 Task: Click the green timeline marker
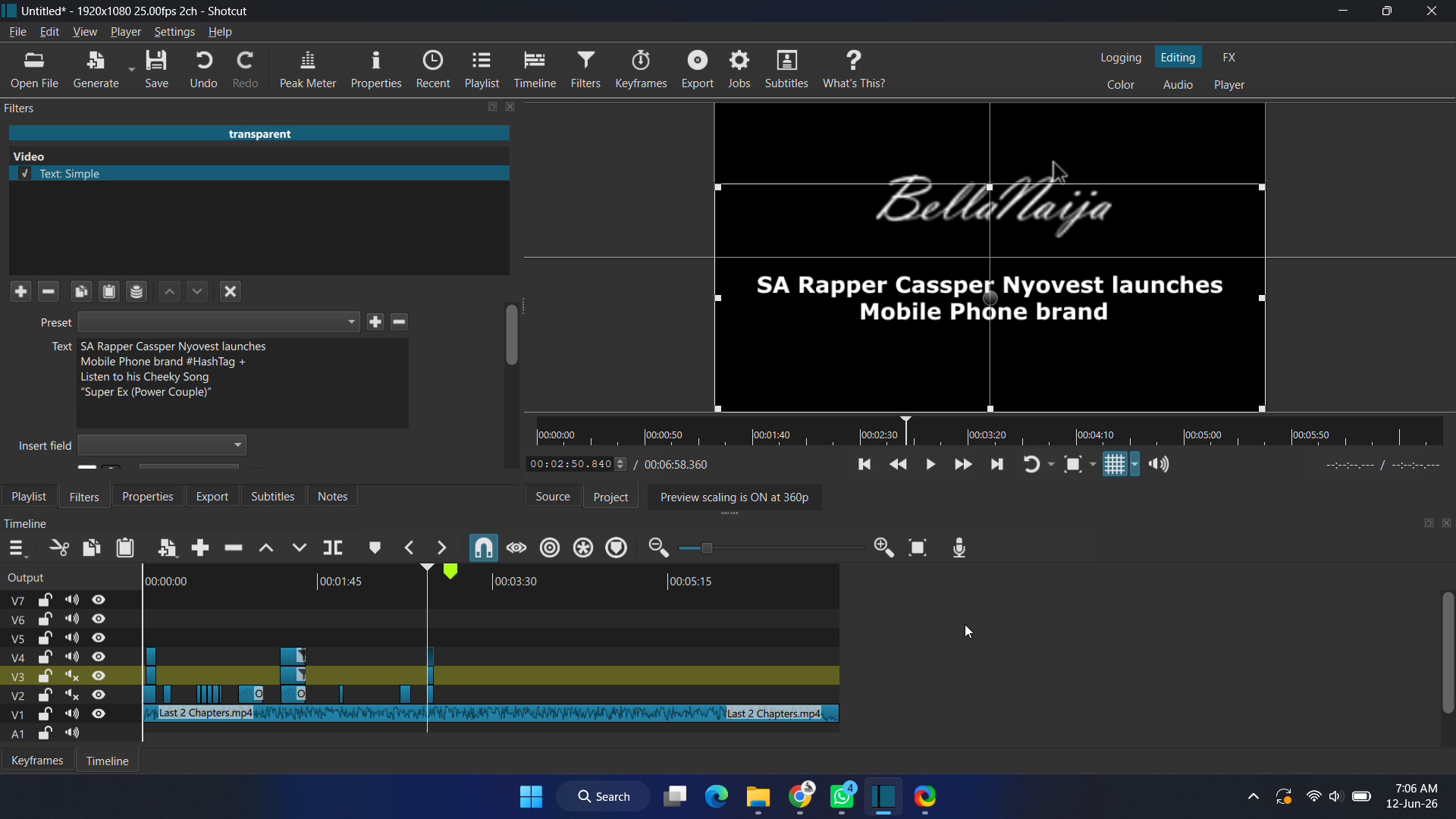450,571
